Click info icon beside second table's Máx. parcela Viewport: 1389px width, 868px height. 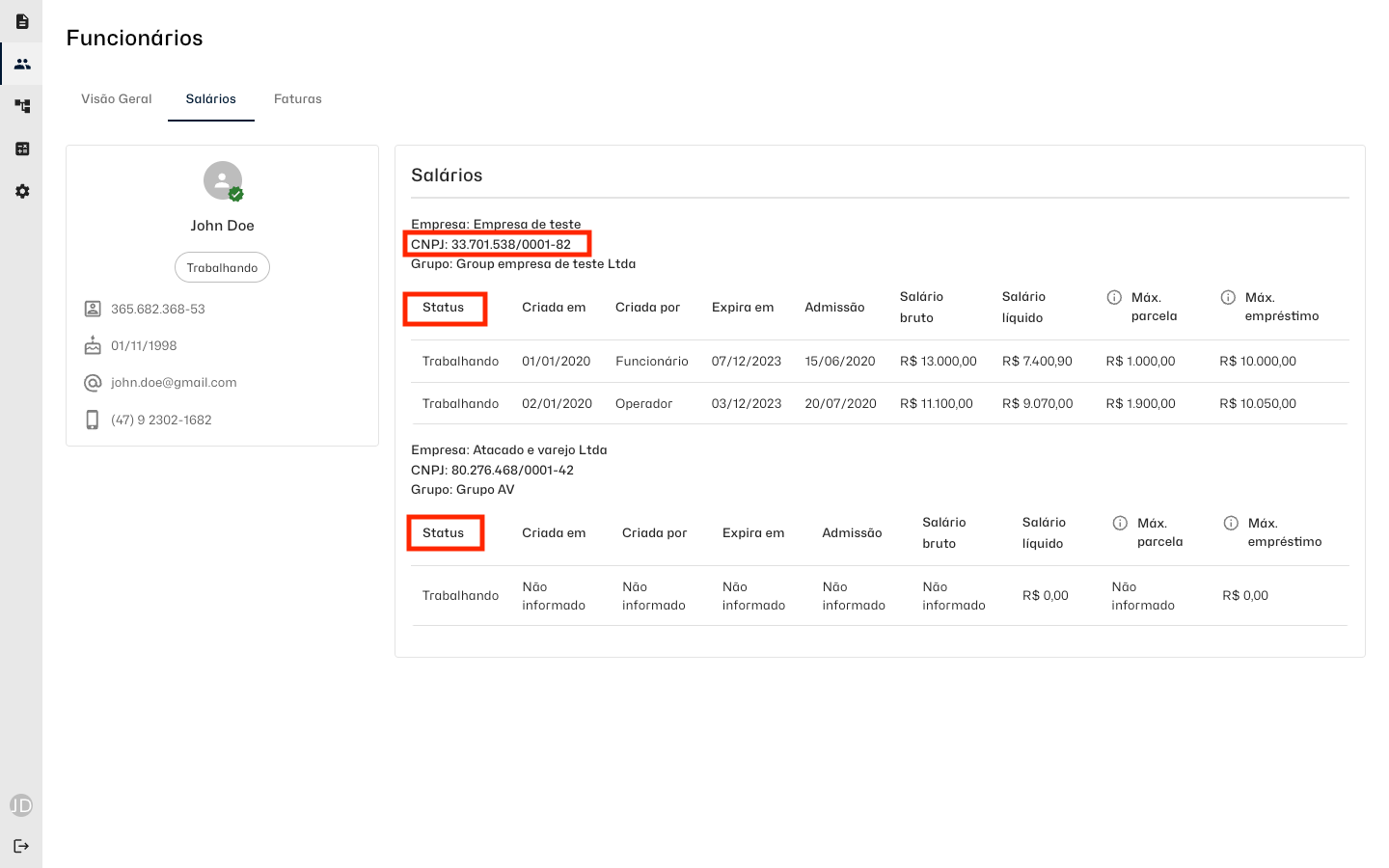pyautogui.click(x=1120, y=523)
